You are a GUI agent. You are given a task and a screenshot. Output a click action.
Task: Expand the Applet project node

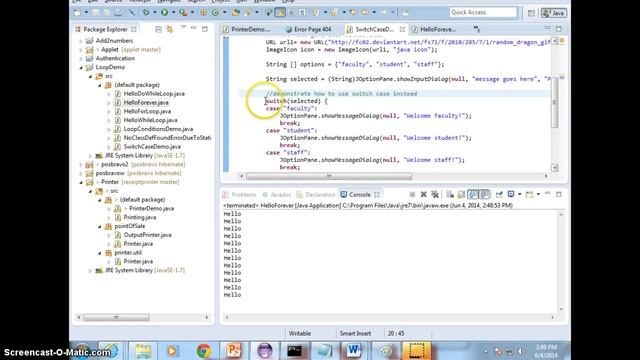pos(81,50)
